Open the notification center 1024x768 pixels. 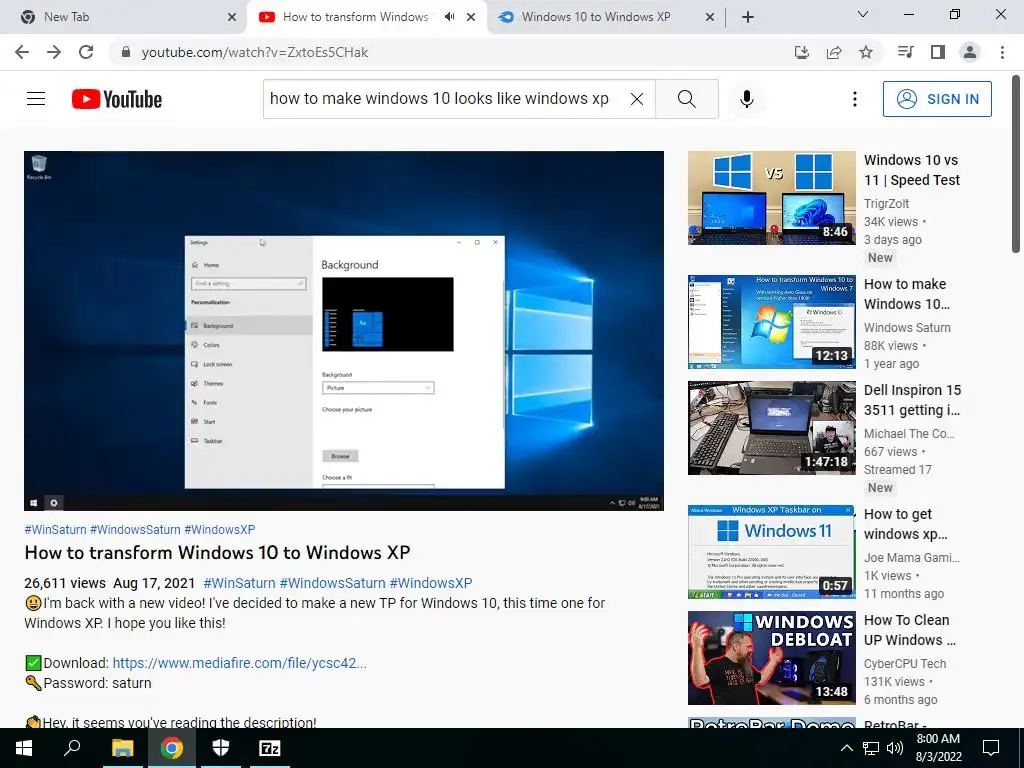[991, 748]
